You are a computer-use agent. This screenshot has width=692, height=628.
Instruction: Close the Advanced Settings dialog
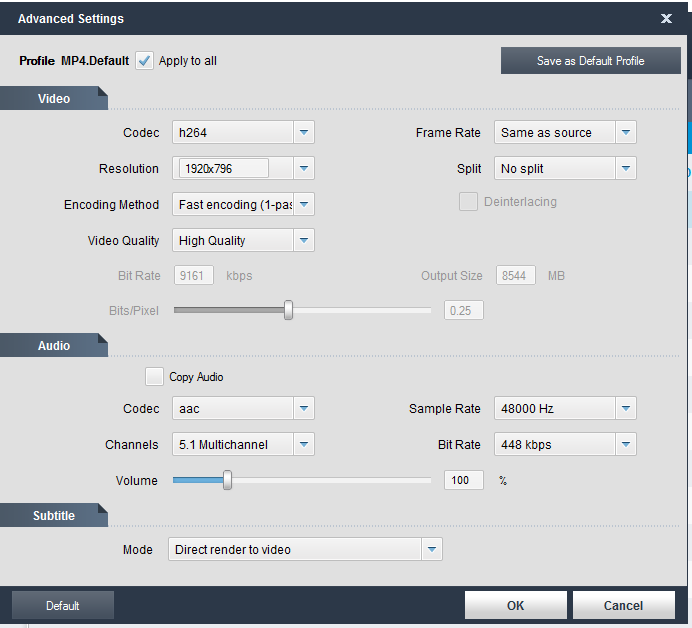tap(666, 18)
